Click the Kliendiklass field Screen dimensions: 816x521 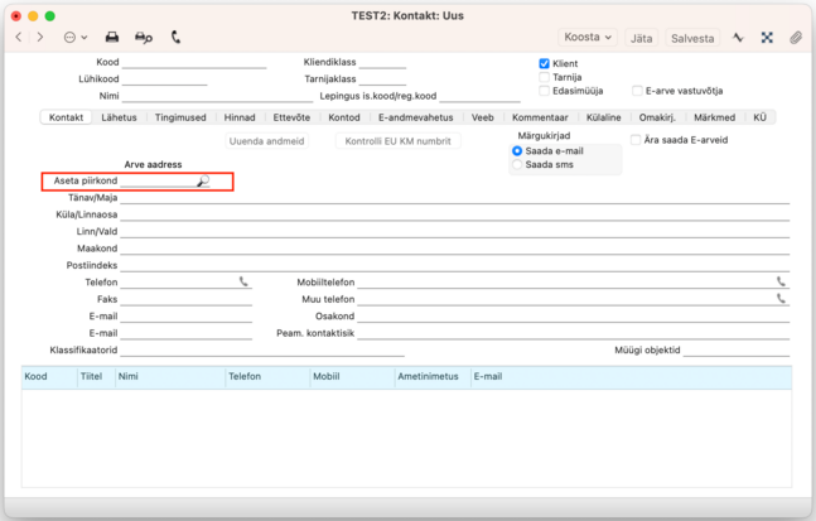pos(382,62)
